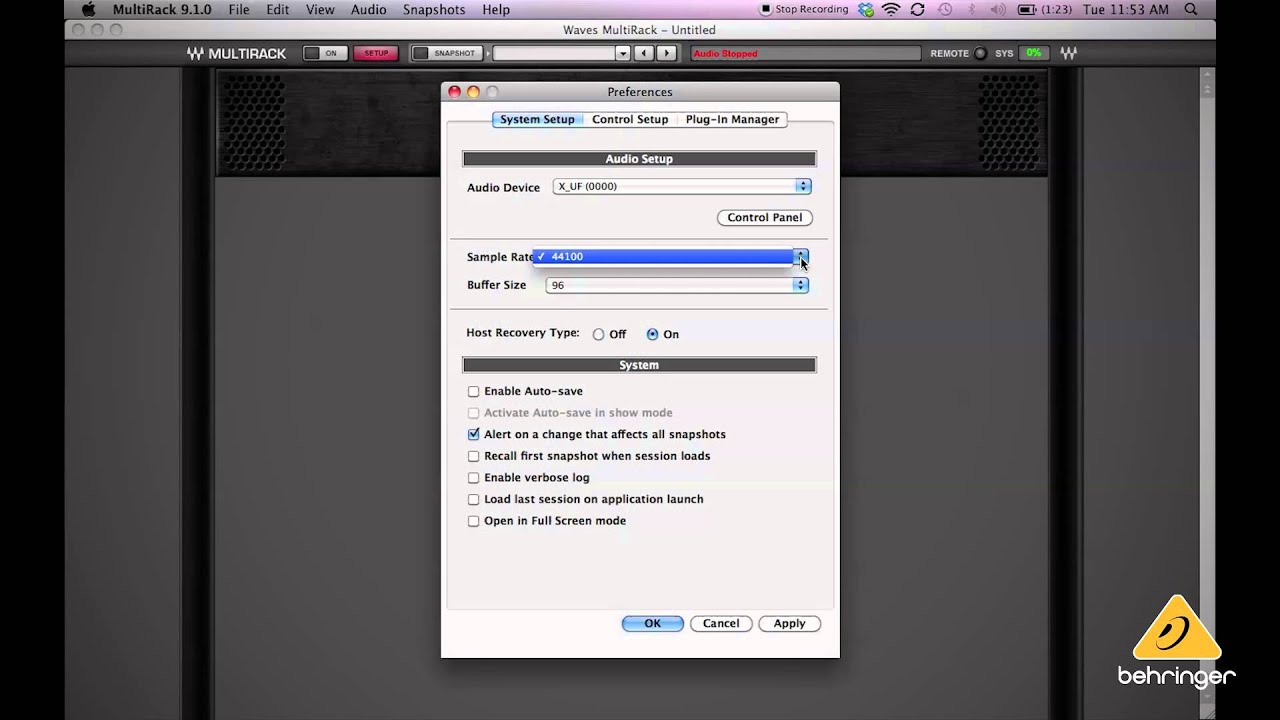This screenshot has height=720, width=1280.
Task: Click the Control Panel button
Action: [x=765, y=217]
